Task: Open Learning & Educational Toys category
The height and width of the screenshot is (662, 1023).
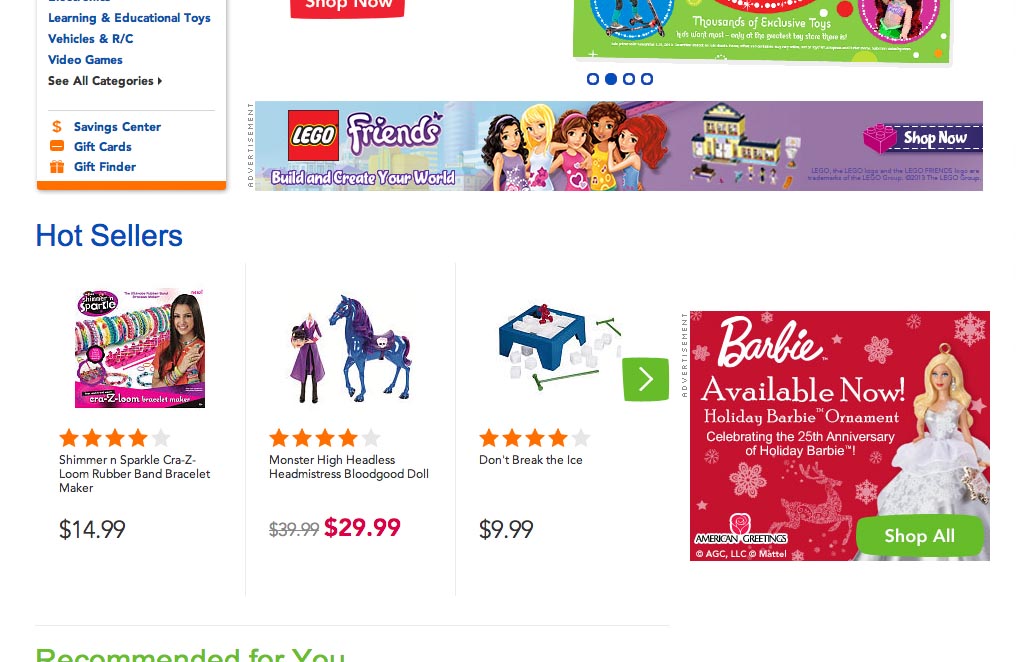Action: coord(129,18)
